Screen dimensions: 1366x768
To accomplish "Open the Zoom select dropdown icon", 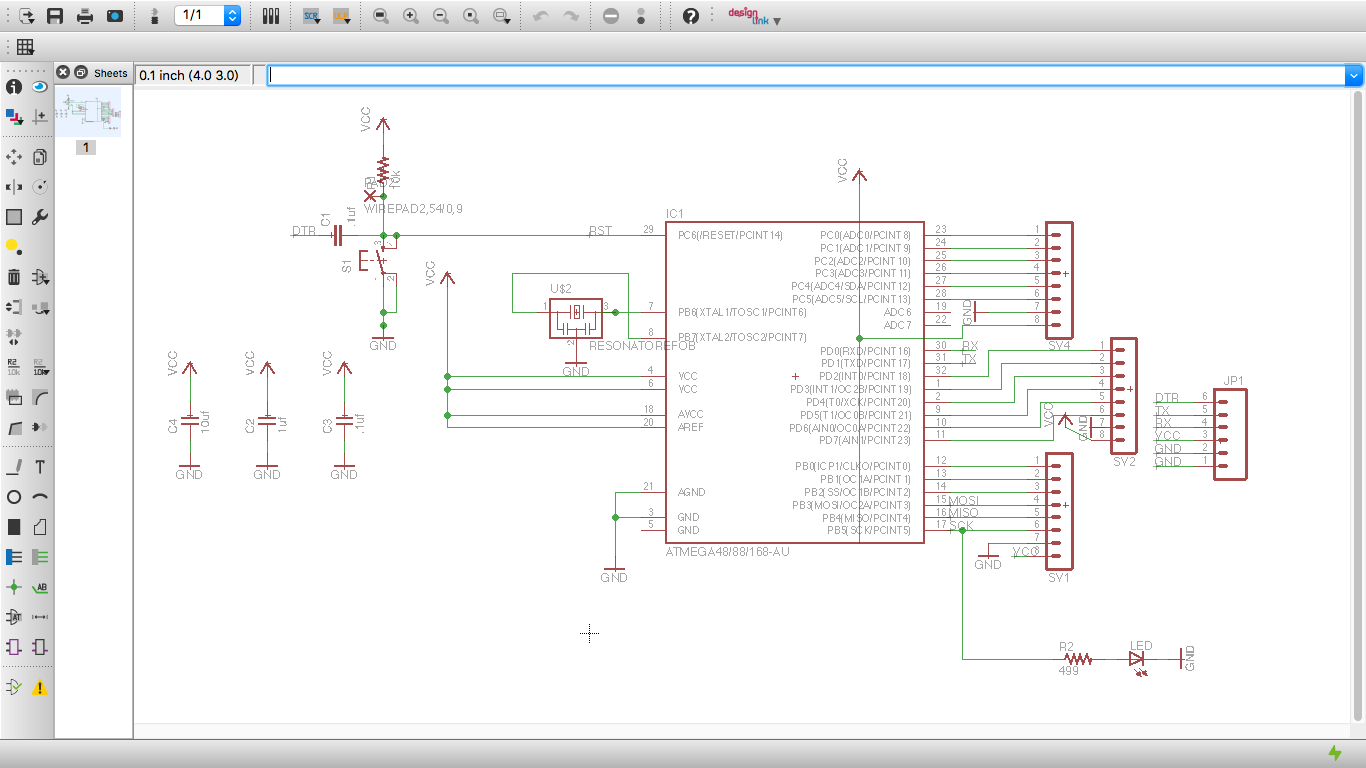I will click(x=502, y=16).
